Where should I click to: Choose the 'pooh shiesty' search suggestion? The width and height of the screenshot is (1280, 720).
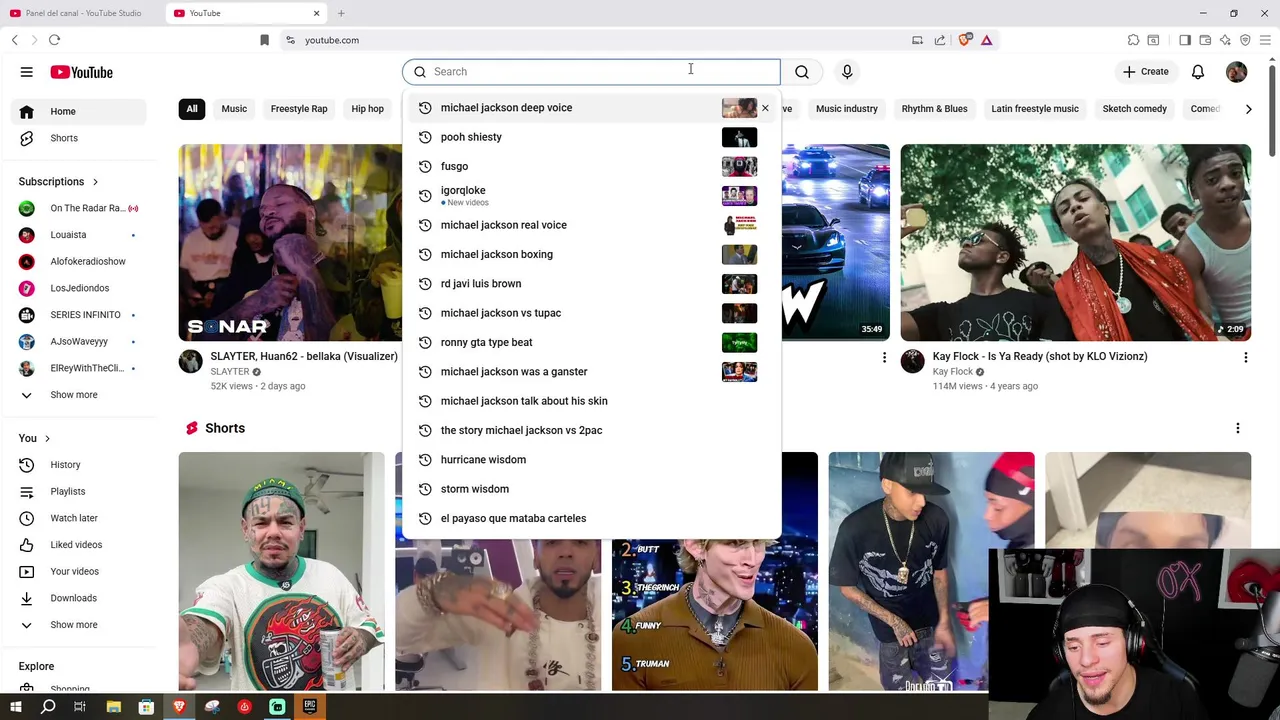click(x=591, y=137)
